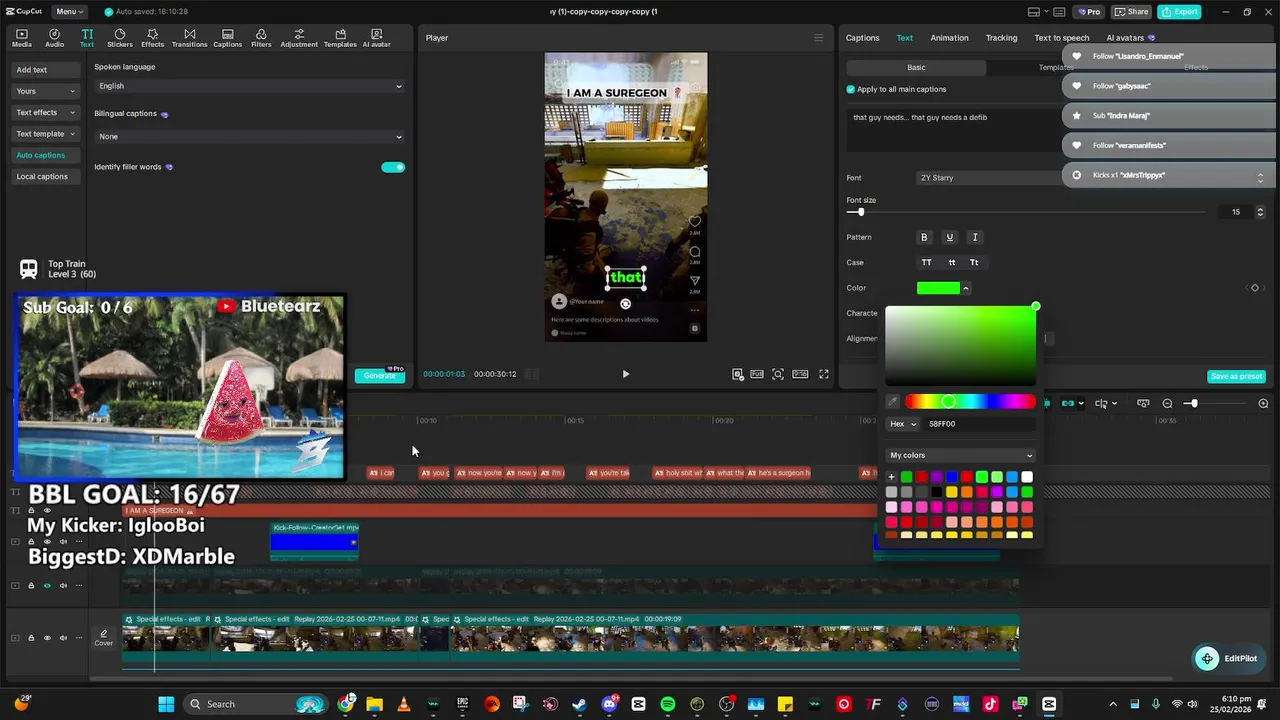Image resolution: width=1280 pixels, height=720 pixels.
Task: Open the Hex color format dropdown
Action: [x=903, y=424]
